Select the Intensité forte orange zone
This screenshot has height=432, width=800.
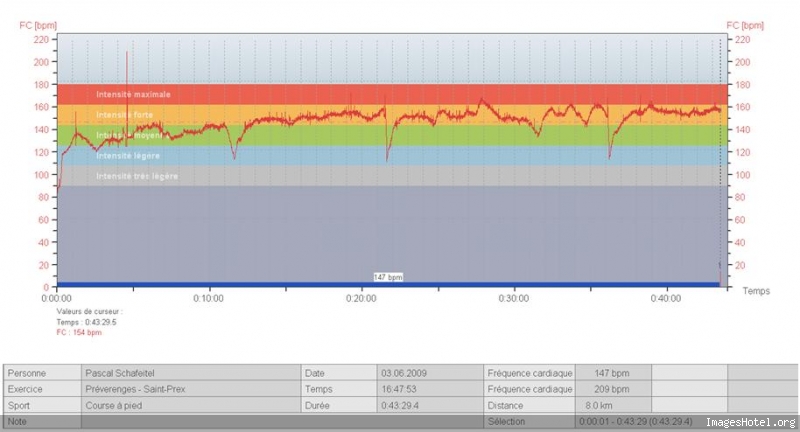tap(392, 115)
